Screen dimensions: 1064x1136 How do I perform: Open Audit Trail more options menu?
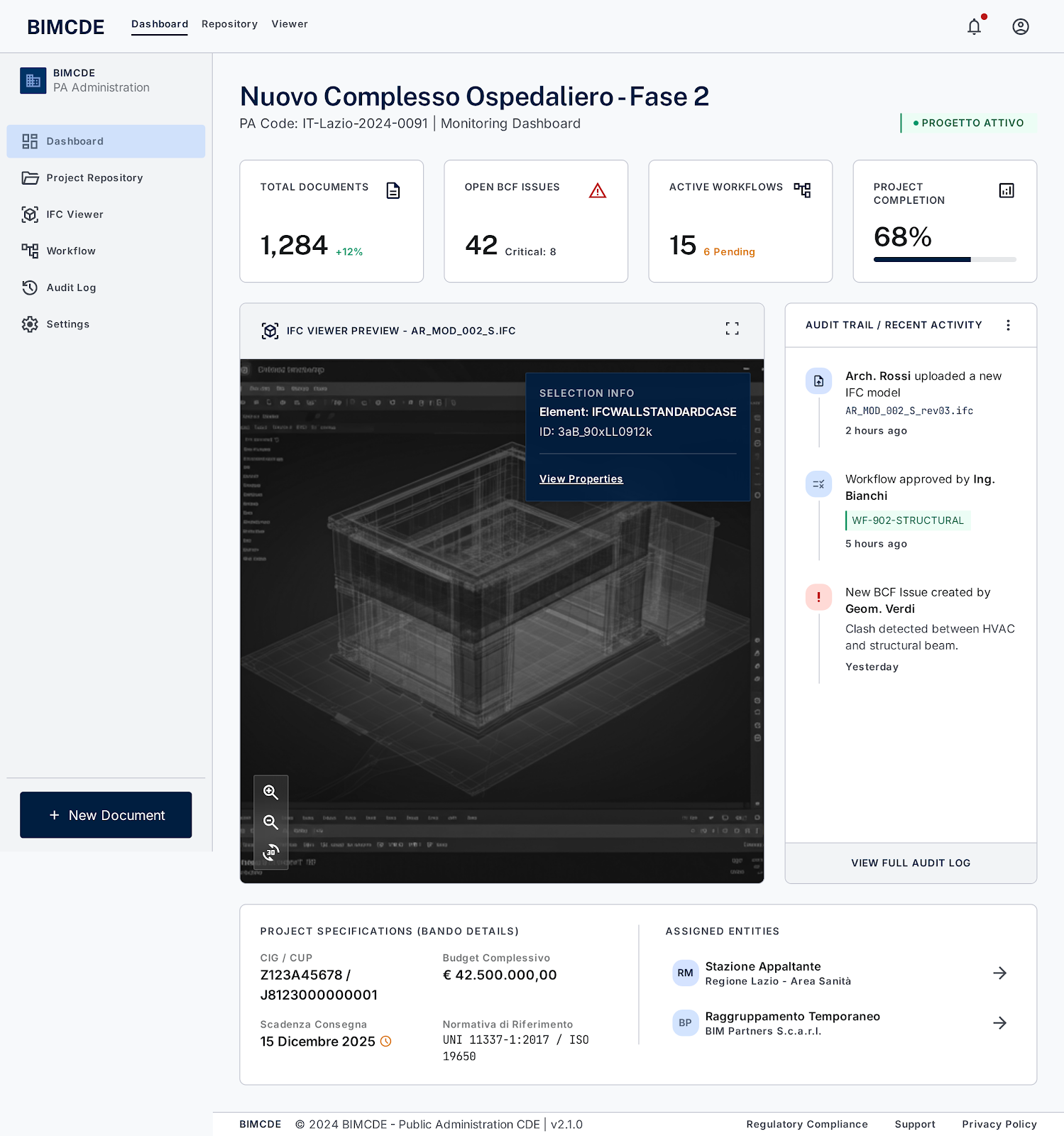coord(1008,325)
